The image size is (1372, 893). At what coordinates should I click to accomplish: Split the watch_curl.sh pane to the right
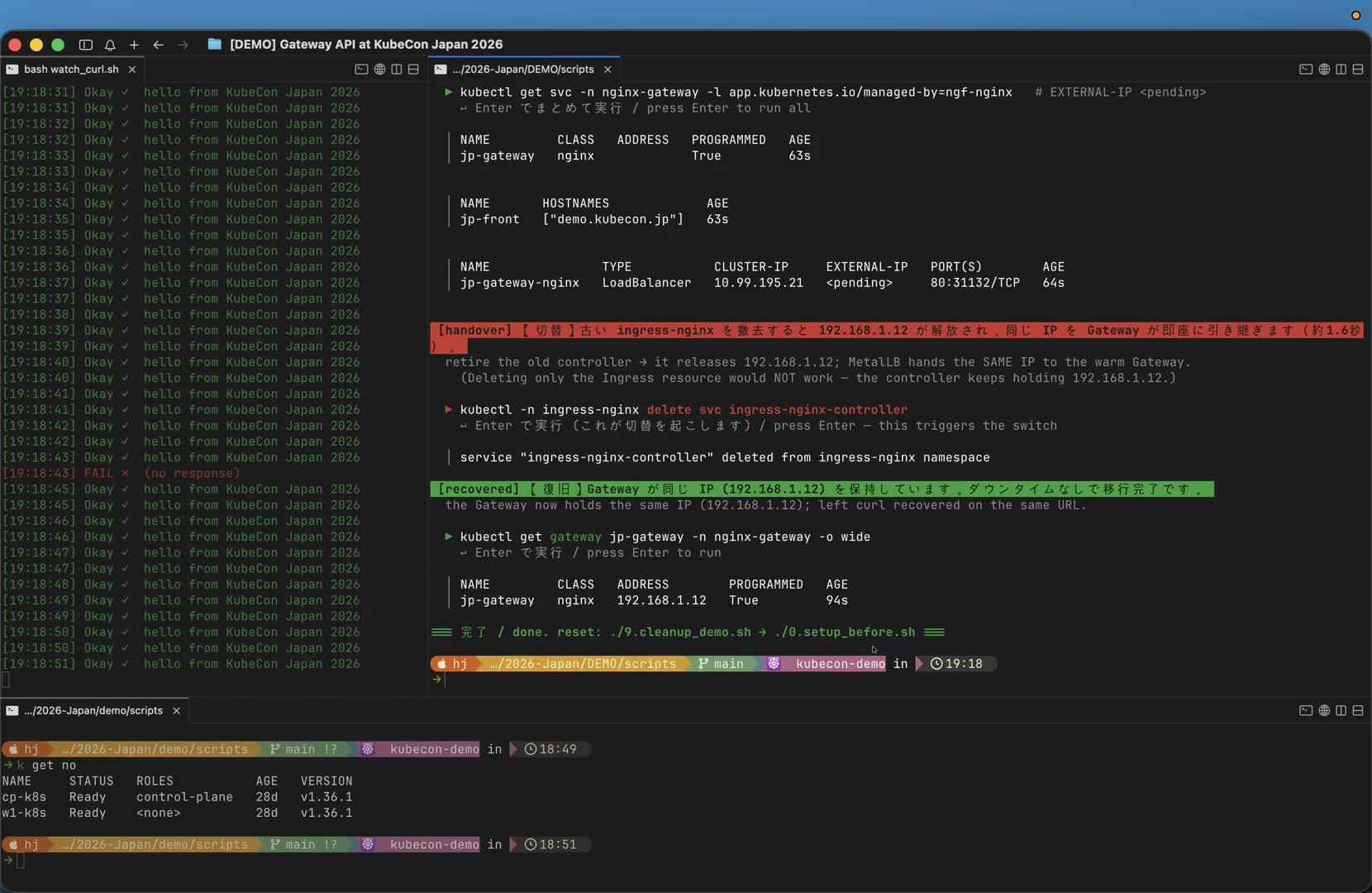[397, 69]
